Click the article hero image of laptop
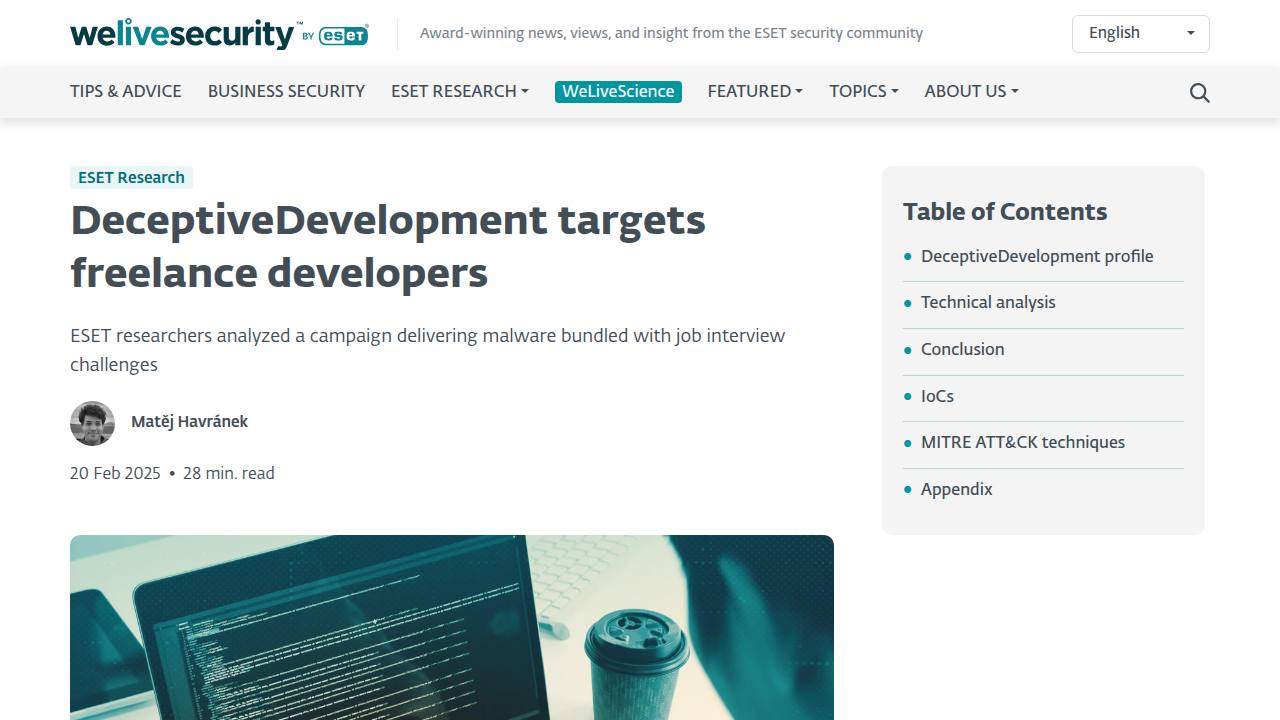The height and width of the screenshot is (720, 1280). pos(452,627)
